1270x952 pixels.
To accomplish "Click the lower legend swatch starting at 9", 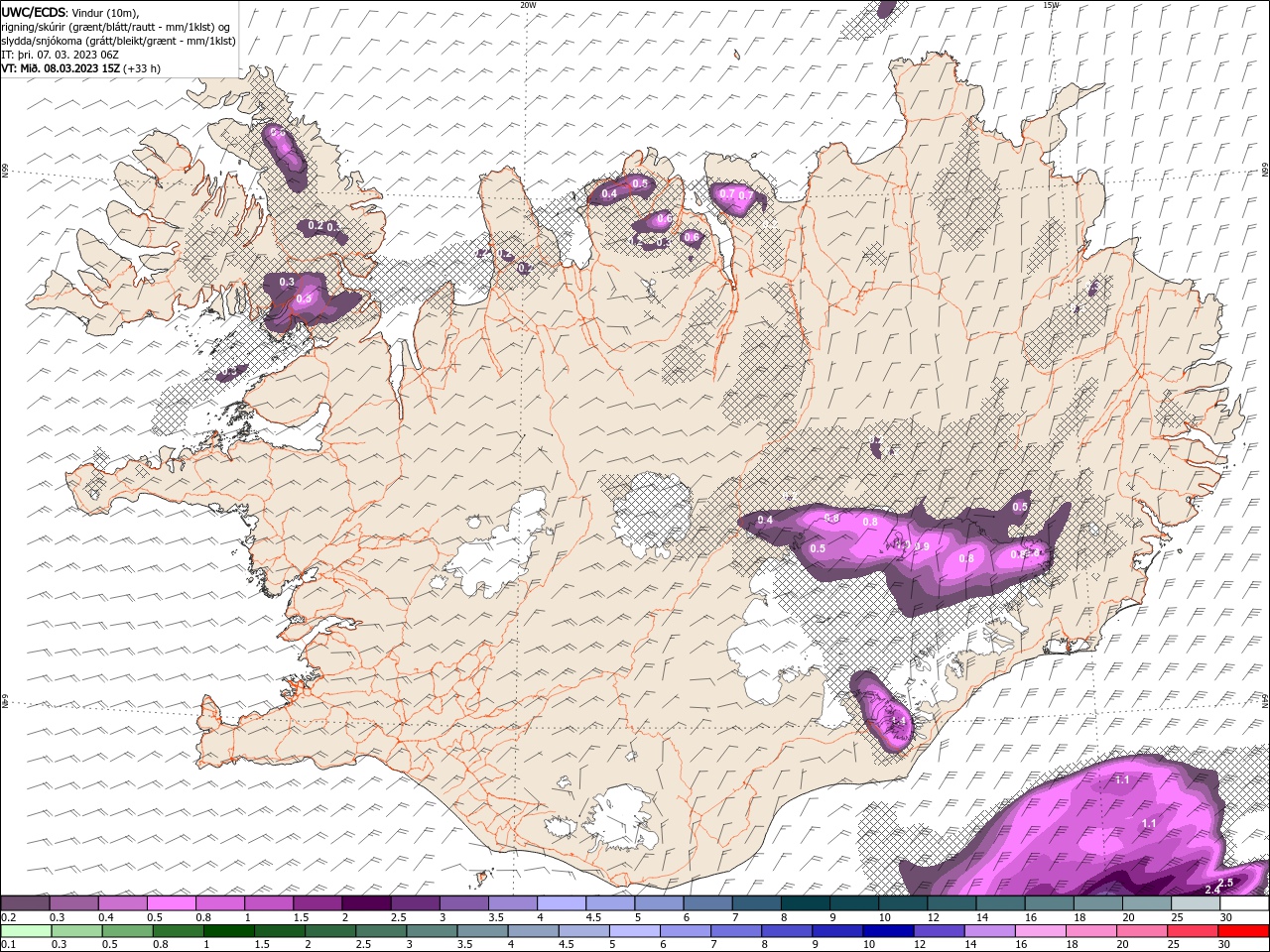I will pyautogui.click(x=836, y=931).
